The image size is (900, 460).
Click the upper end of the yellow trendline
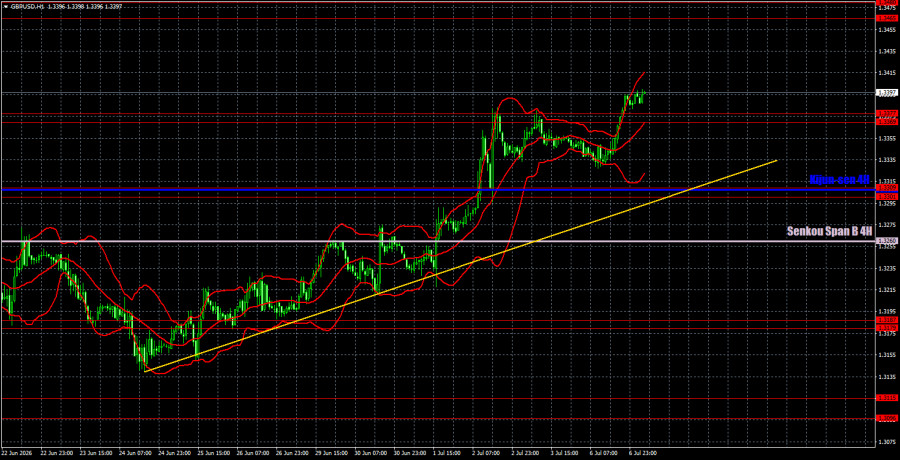[x=777, y=160]
